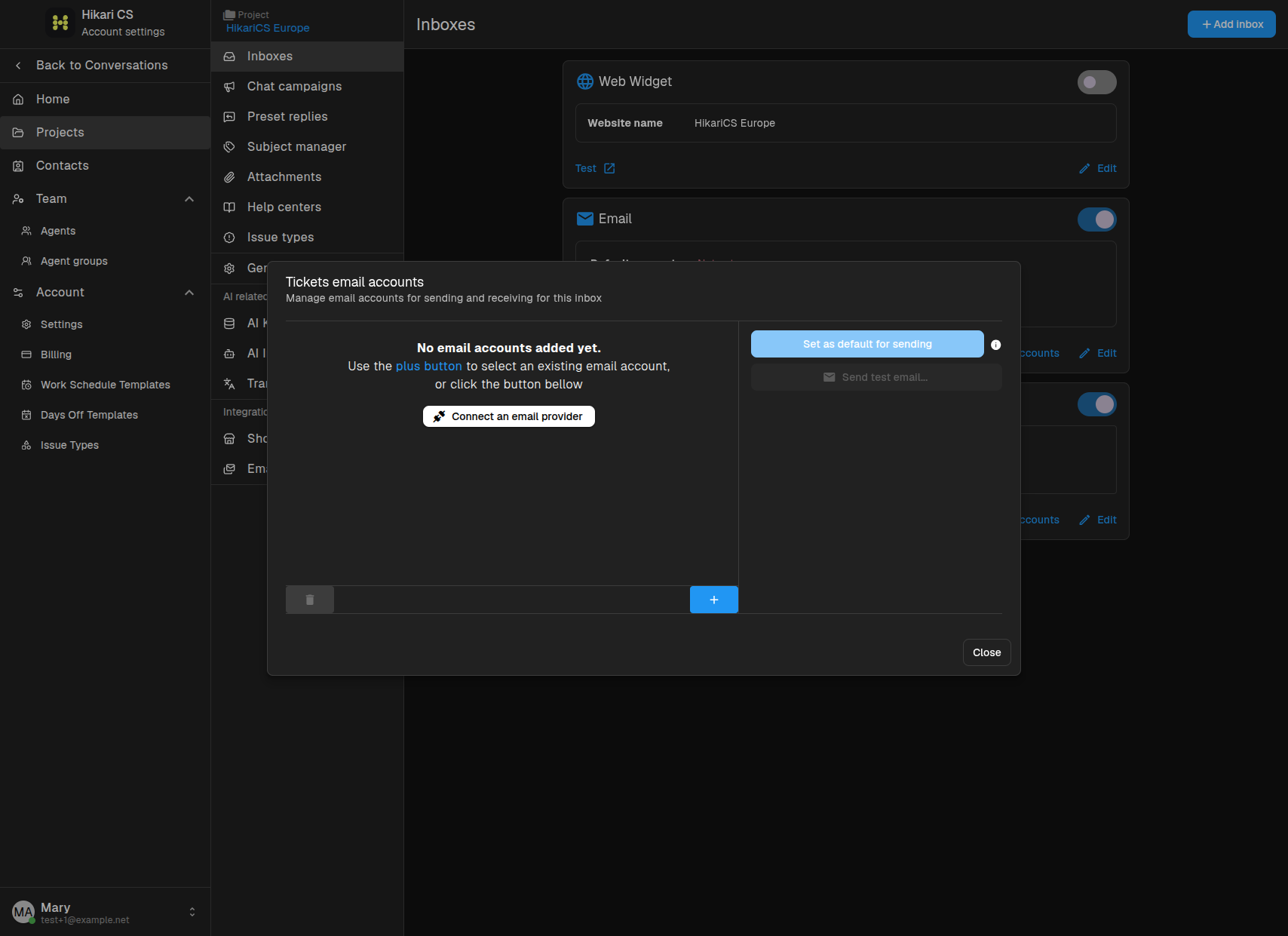Open the Home page
The height and width of the screenshot is (936, 1288).
click(x=105, y=100)
